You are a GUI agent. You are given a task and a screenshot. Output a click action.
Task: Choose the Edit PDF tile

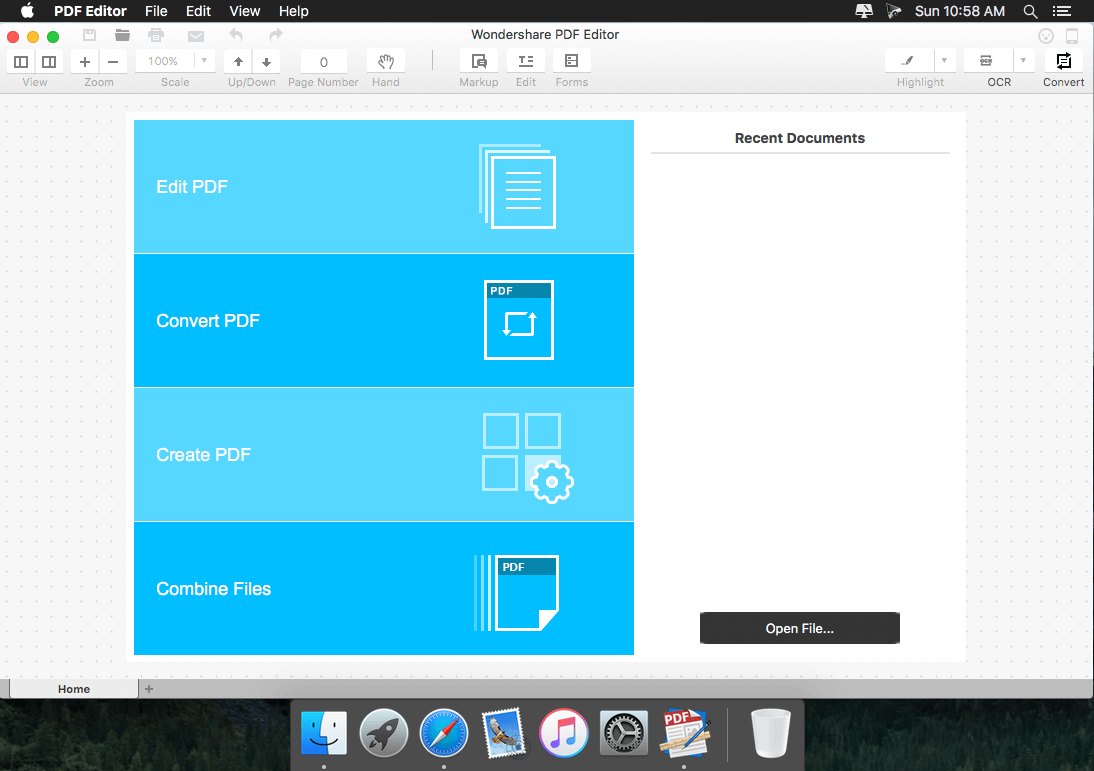pos(384,186)
